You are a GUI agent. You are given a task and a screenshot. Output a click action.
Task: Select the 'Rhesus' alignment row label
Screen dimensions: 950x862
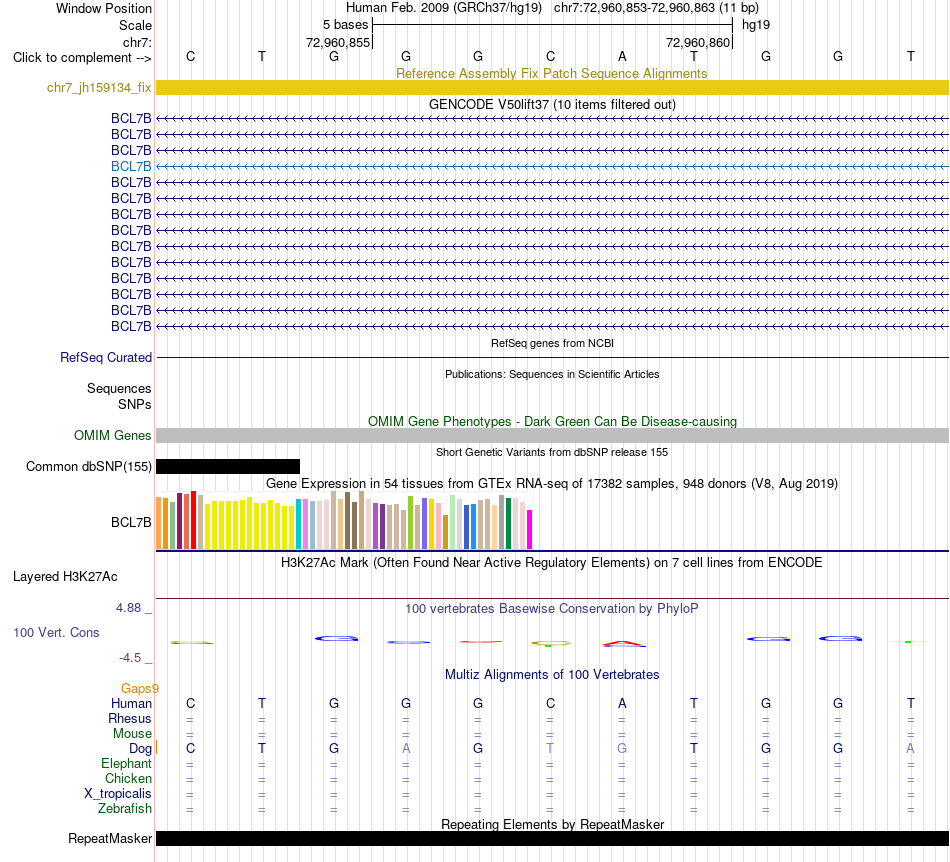(130, 718)
